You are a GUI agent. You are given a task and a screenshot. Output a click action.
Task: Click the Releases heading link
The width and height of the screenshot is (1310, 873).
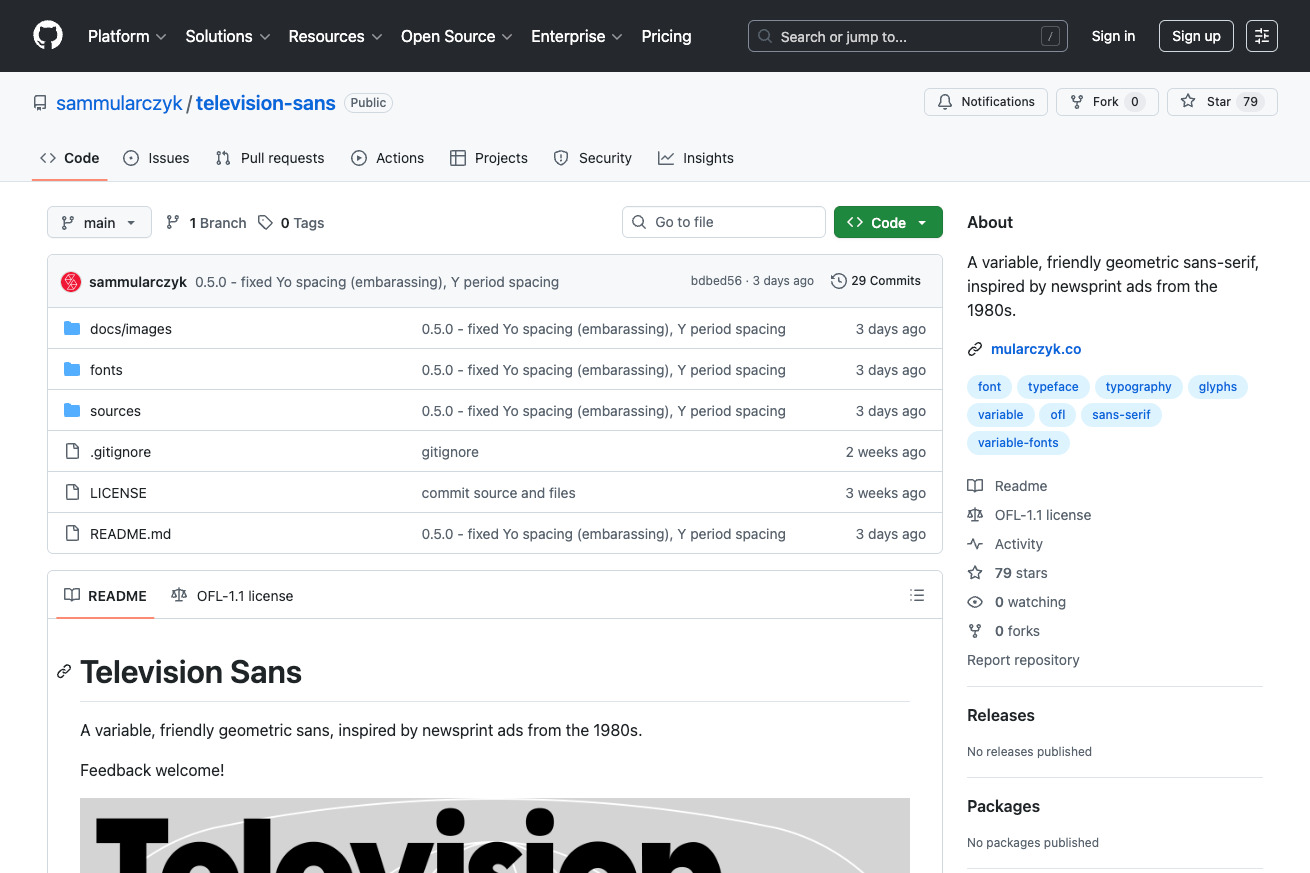tap(1001, 715)
